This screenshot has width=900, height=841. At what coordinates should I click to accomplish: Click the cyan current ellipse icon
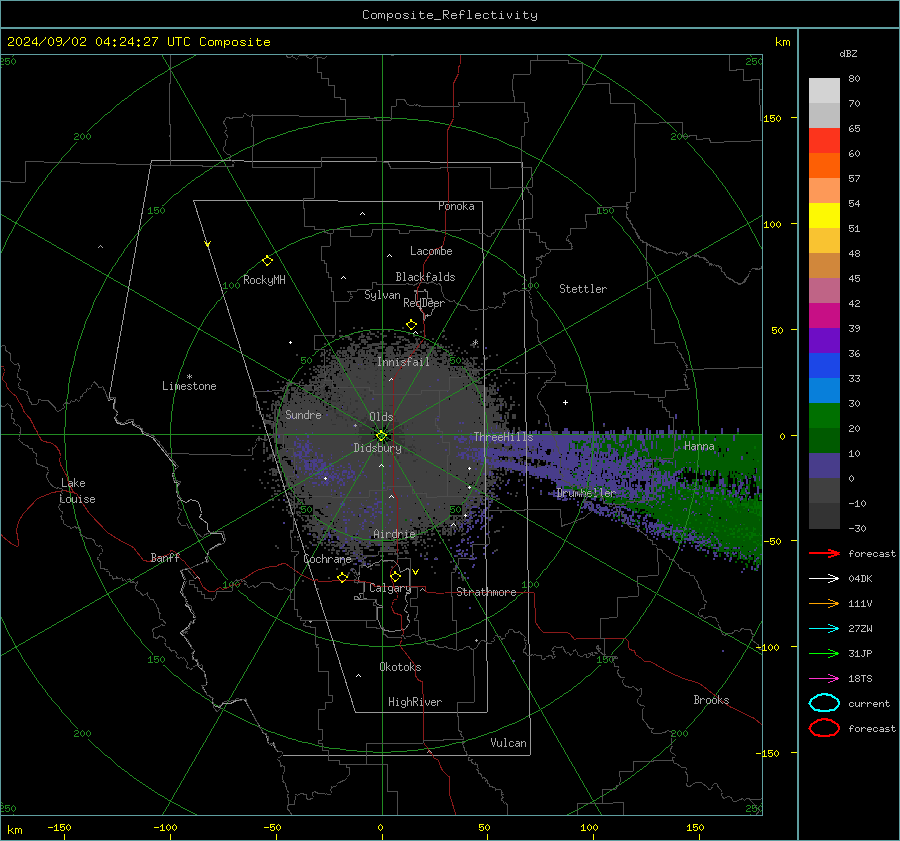[824, 703]
